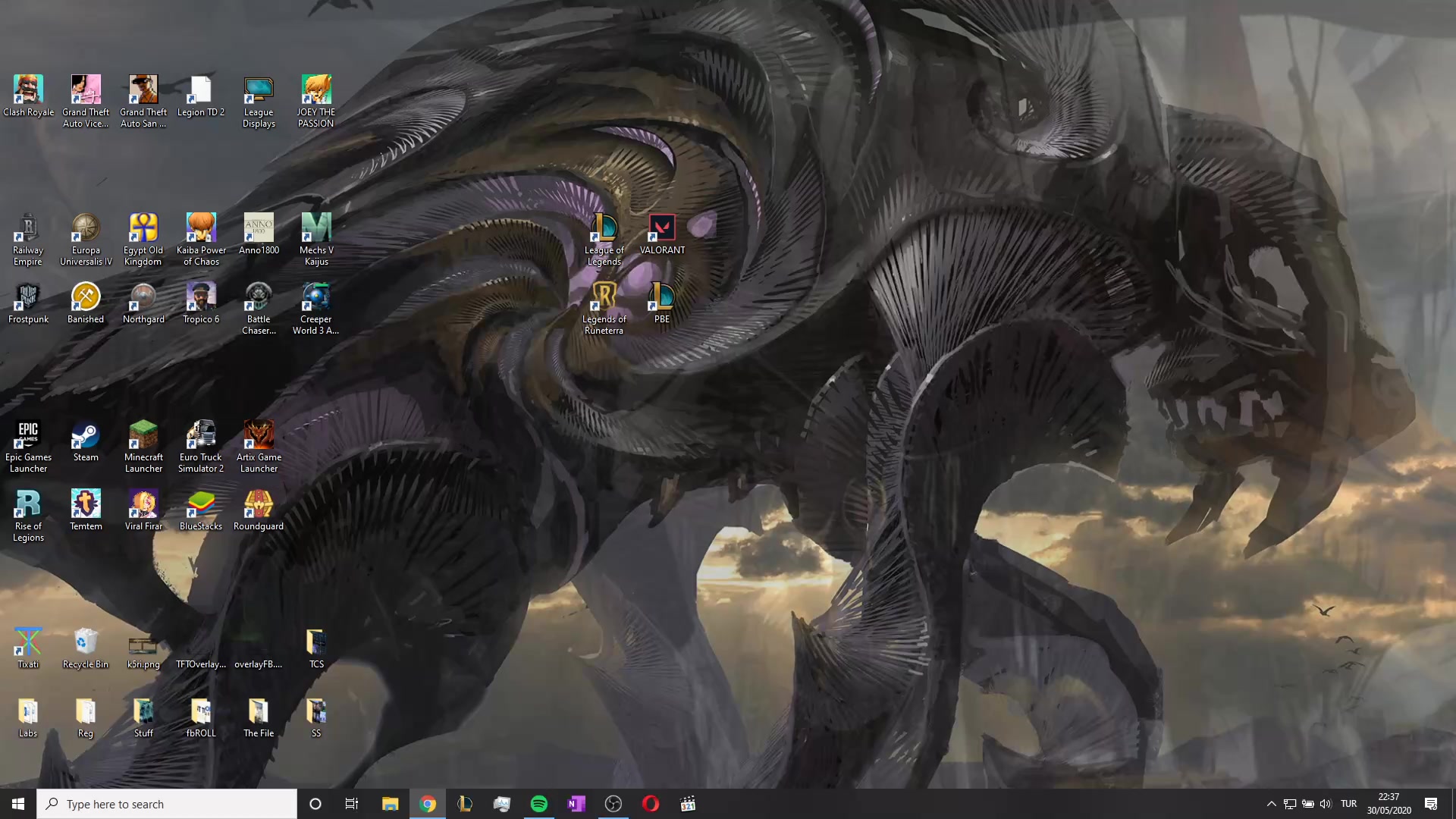
Task: Select the League of Legends desktop icon
Action: pyautogui.click(x=604, y=240)
